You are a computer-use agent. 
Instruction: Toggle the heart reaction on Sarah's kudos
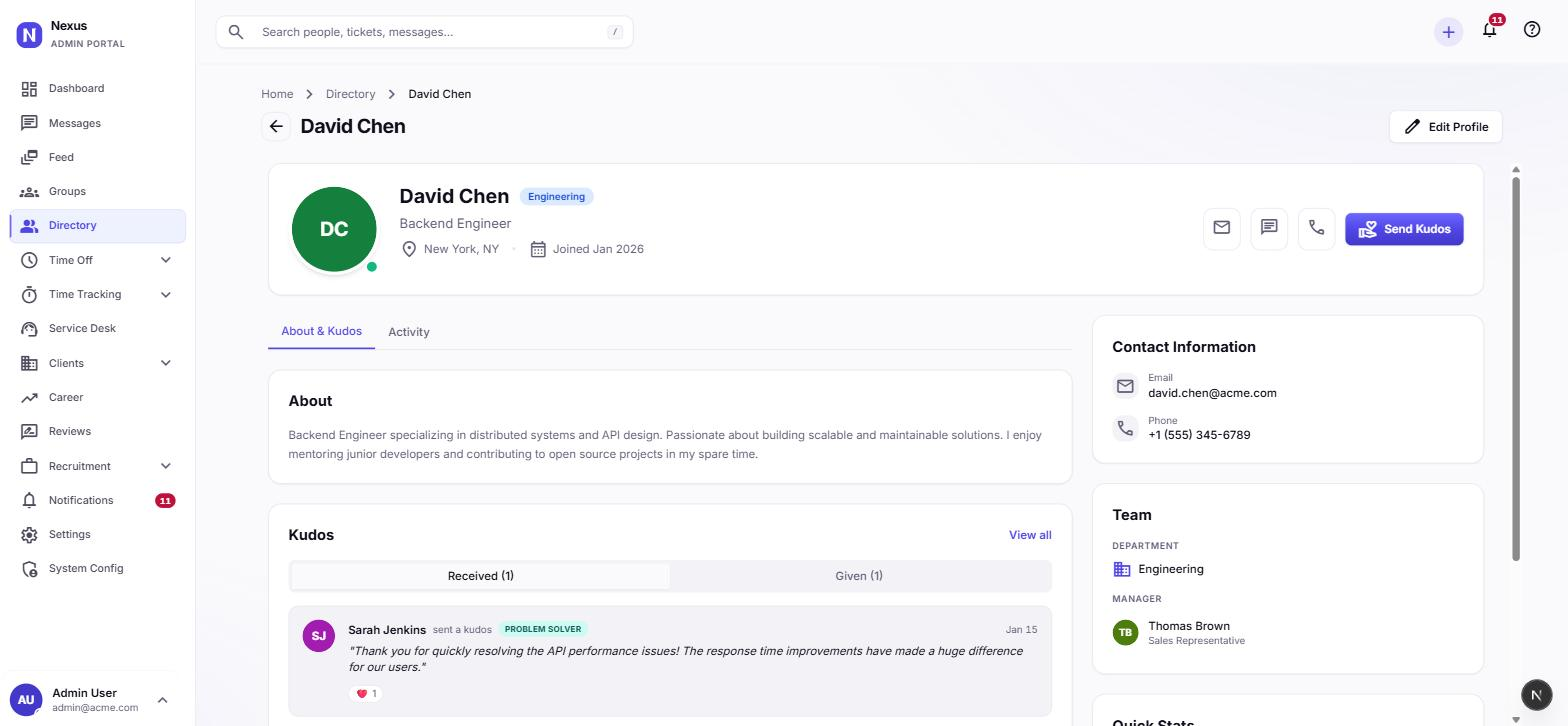pos(366,693)
